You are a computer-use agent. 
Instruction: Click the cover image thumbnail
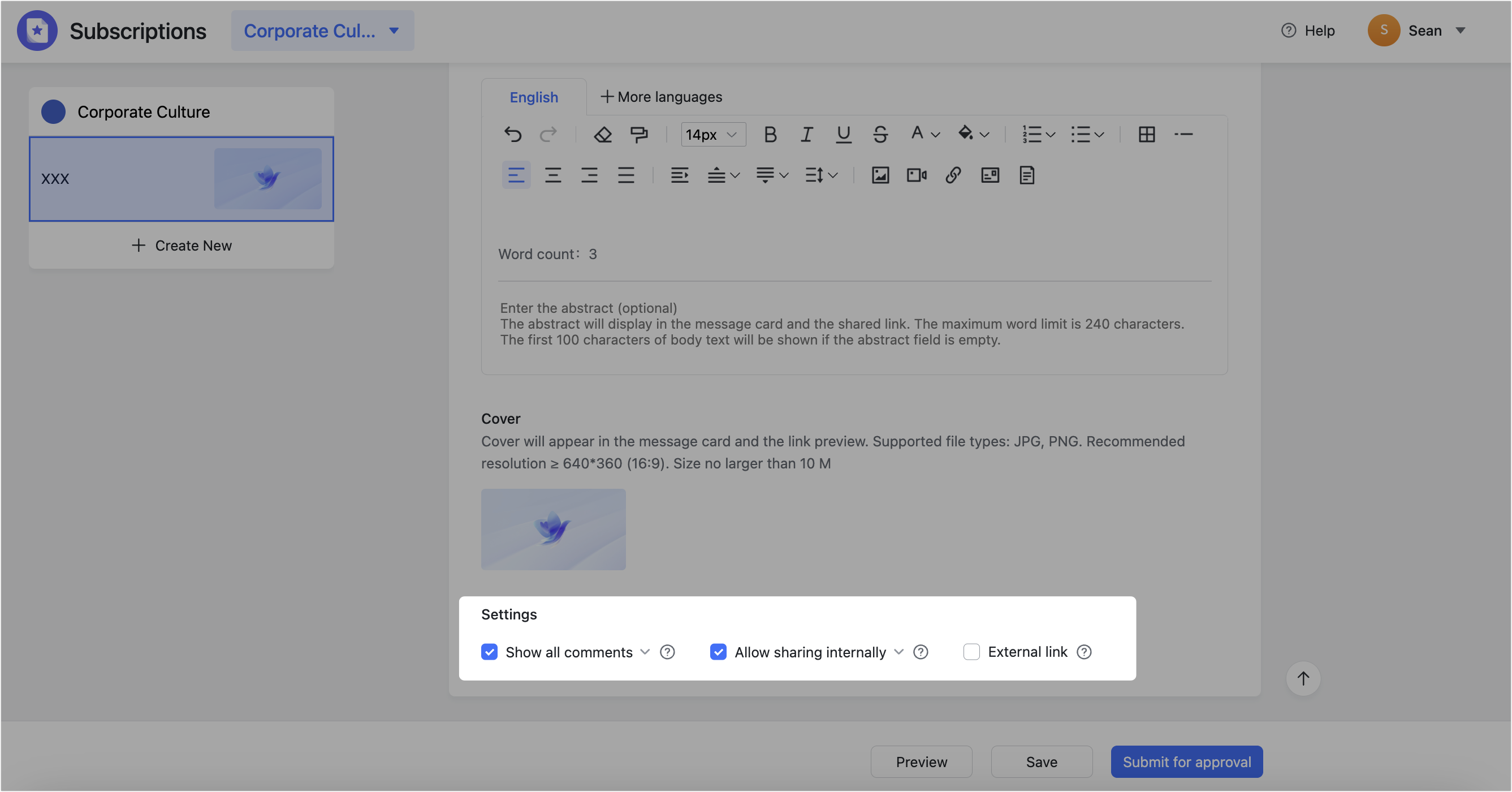click(x=553, y=529)
